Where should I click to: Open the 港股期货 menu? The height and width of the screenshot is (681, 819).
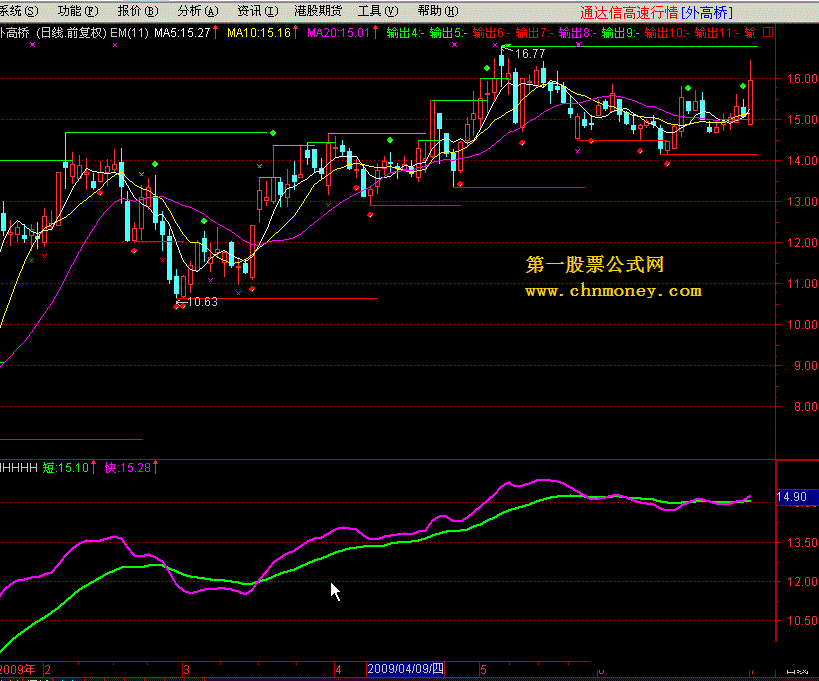[x=318, y=10]
